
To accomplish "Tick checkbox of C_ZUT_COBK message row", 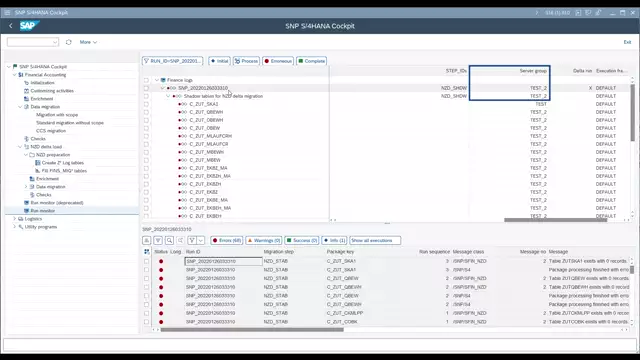I will (x=147, y=322).
